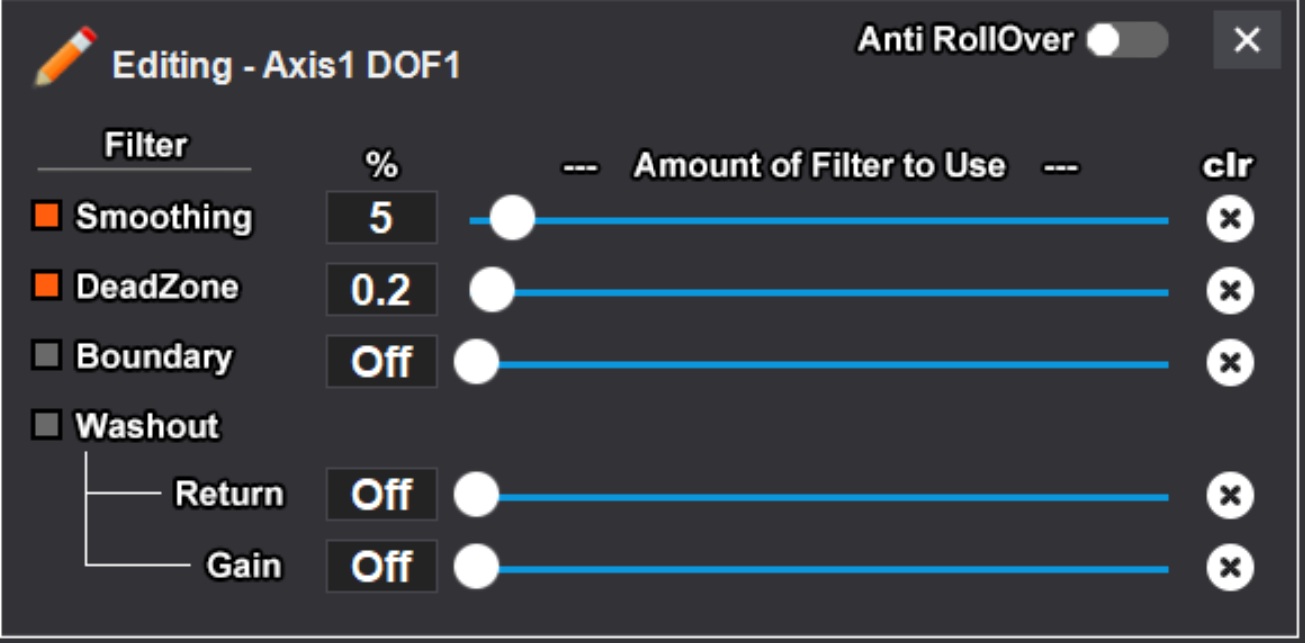This screenshot has height=643, width=1305.
Task: Enable the Boundary filter checkbox
Action: pyautogui.click(x=47, y=356)
